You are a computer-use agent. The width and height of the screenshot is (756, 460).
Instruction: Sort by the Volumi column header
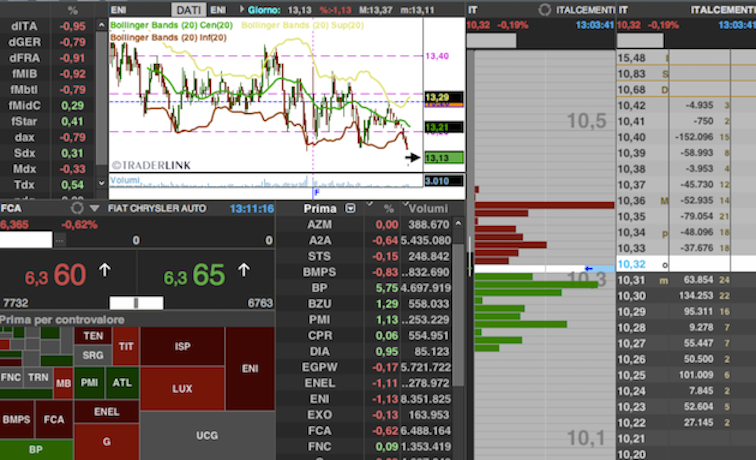428,208
